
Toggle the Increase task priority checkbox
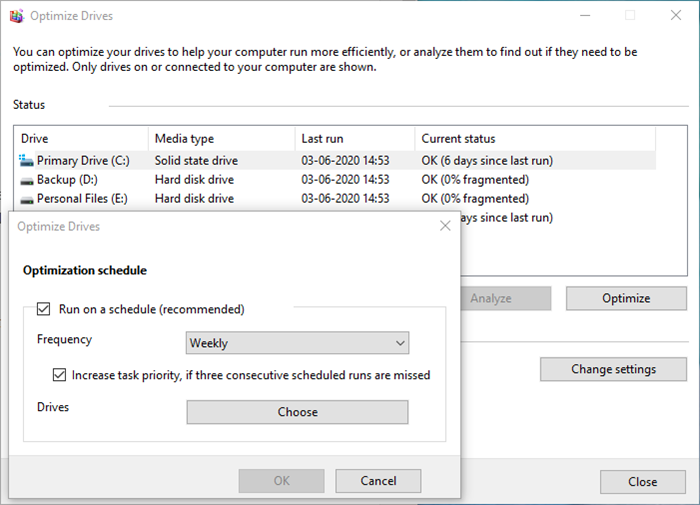[60, 375]
